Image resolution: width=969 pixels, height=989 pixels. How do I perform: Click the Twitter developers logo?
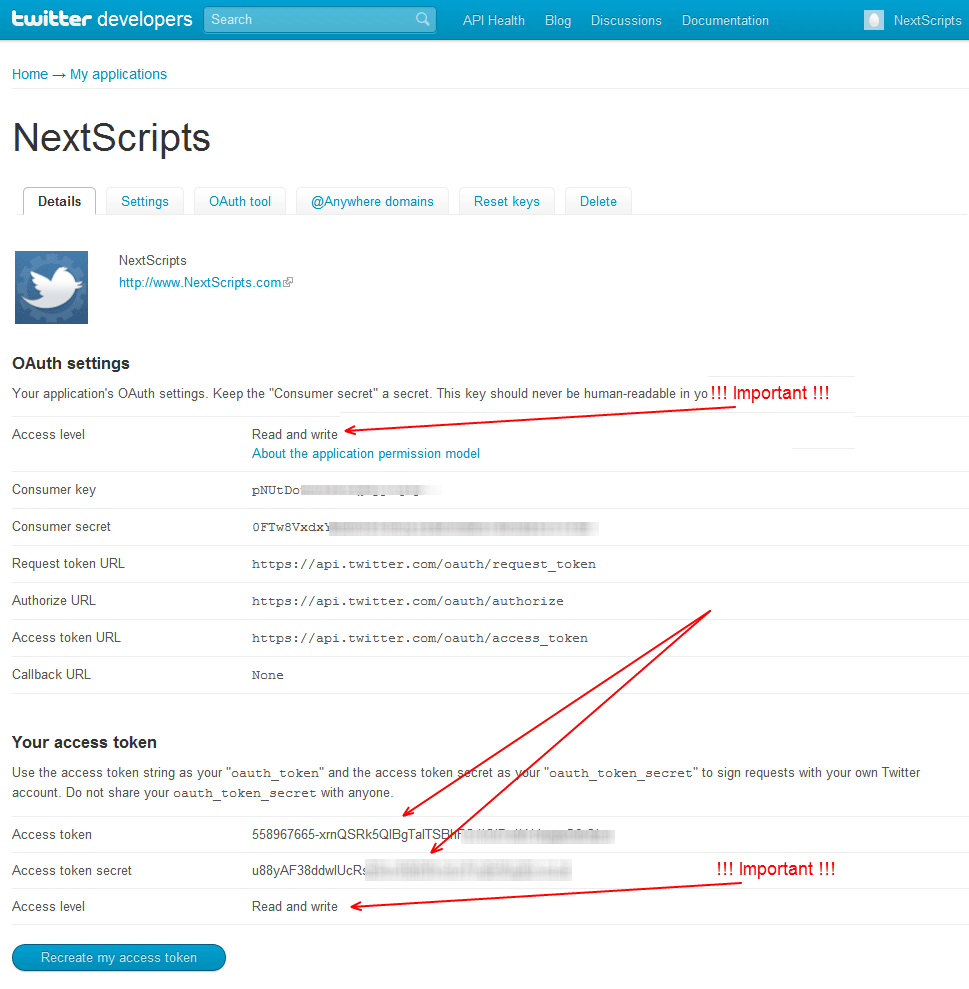tap(102, 19)
